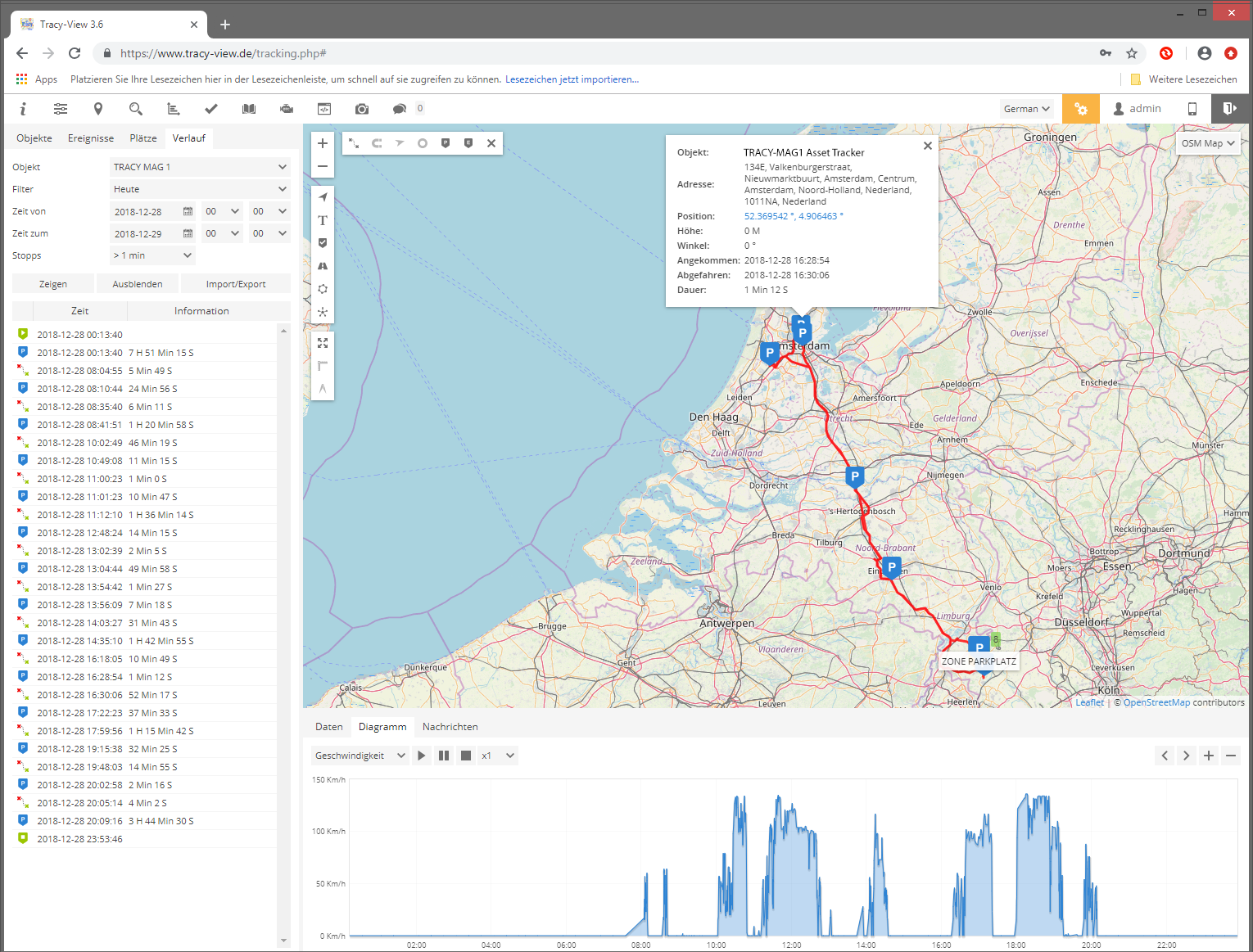Click the OpenStreetMap contributors link
This screenshot has width=1253, height=952.
pos(1156,702)
